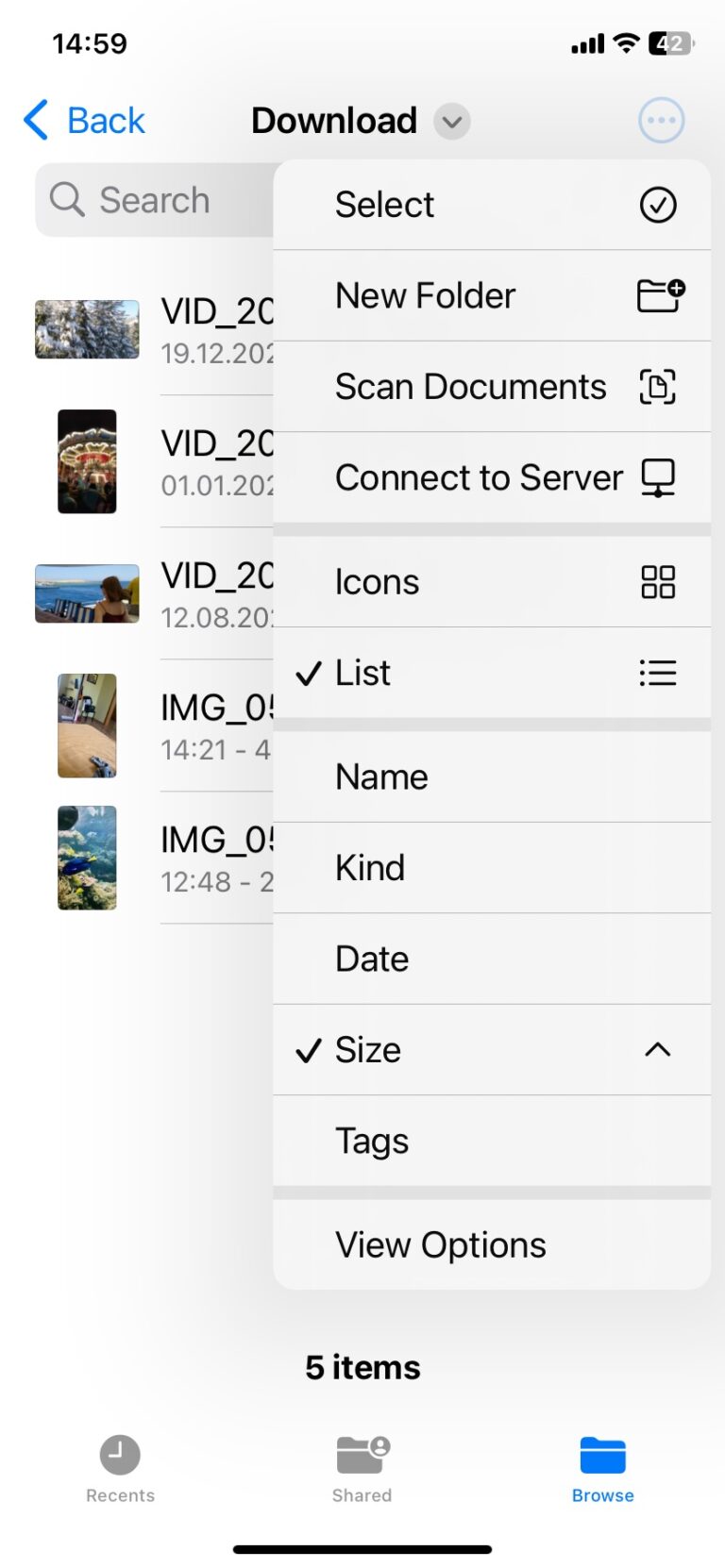This screenshot has height=1568, width=725.
Task: Tap the Search magnifier icon
Action: point(66,200)
